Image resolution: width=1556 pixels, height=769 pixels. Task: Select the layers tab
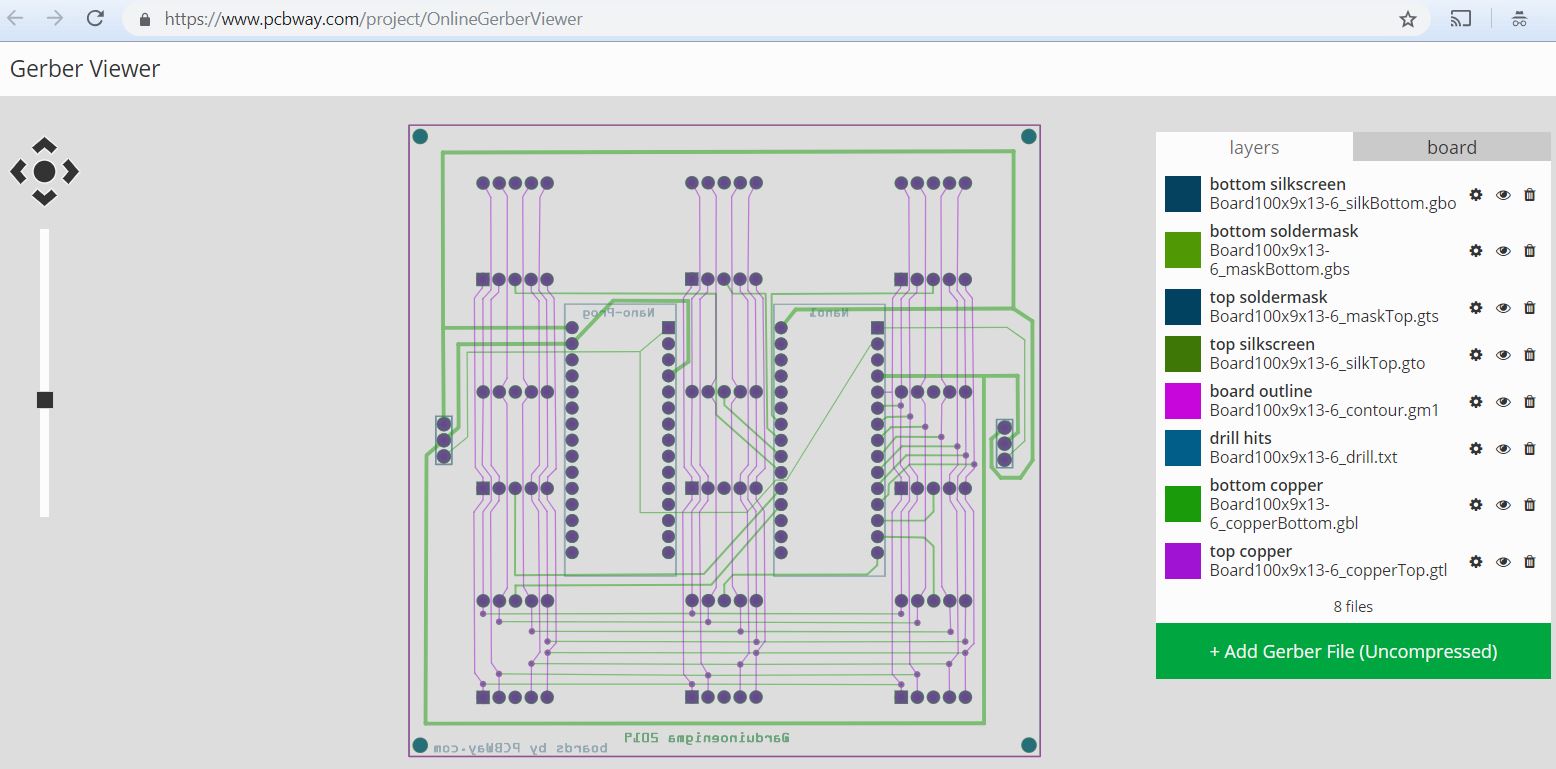pyautogui.click(x=1253, y=147)
